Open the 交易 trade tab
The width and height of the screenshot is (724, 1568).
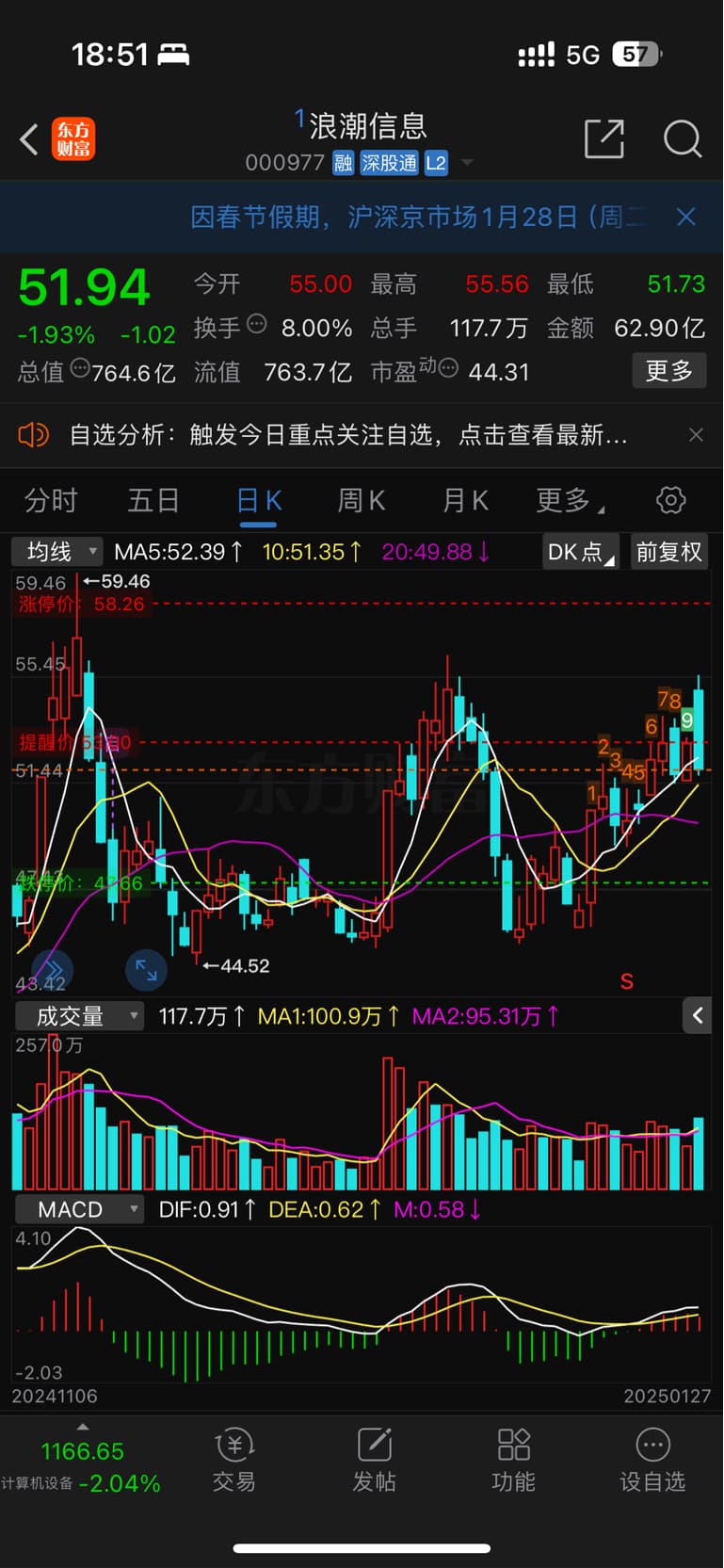click(234, 1461)
